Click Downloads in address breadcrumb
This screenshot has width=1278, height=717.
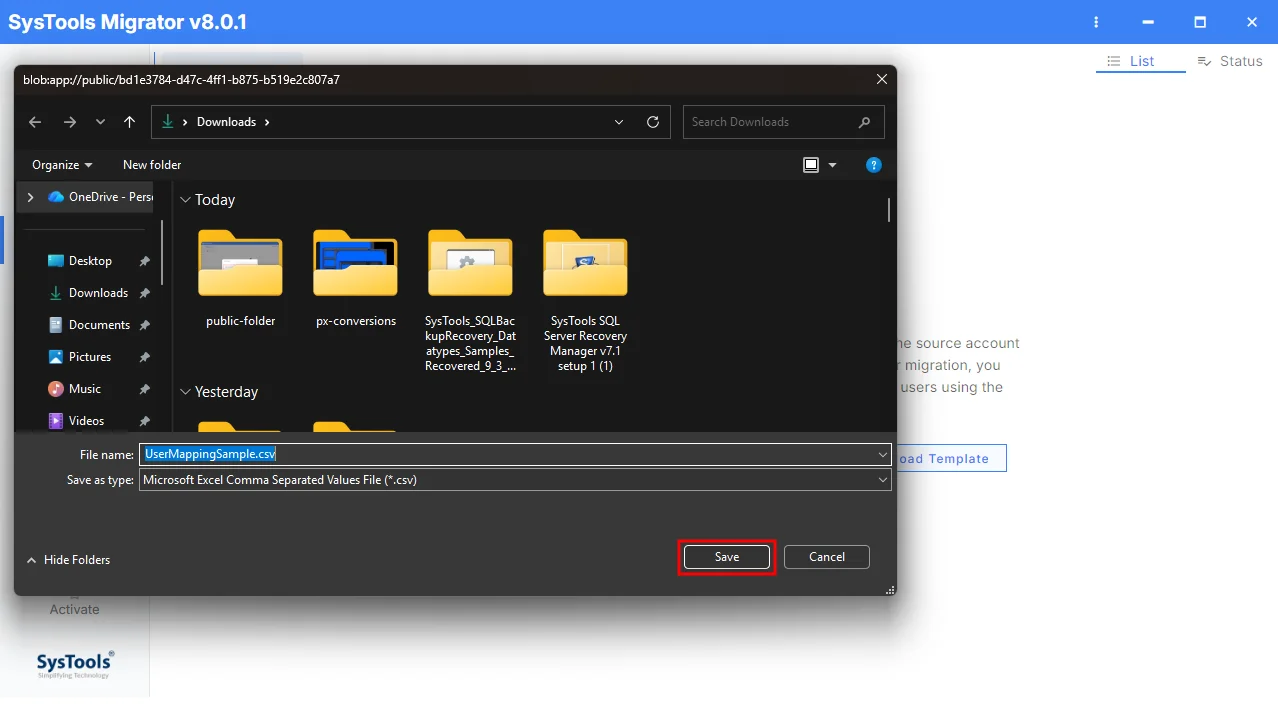(x=226, y=122)
